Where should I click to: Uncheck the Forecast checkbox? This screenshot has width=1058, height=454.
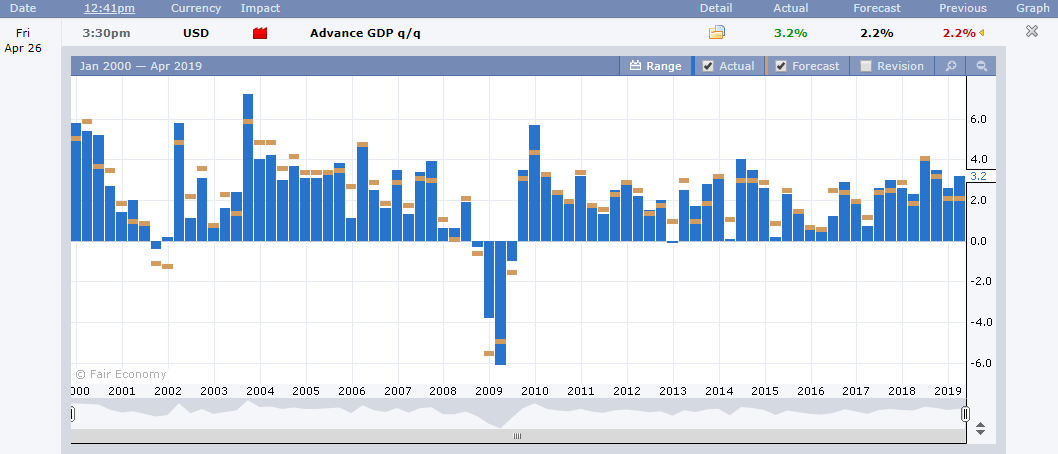[x=781, y=66]
